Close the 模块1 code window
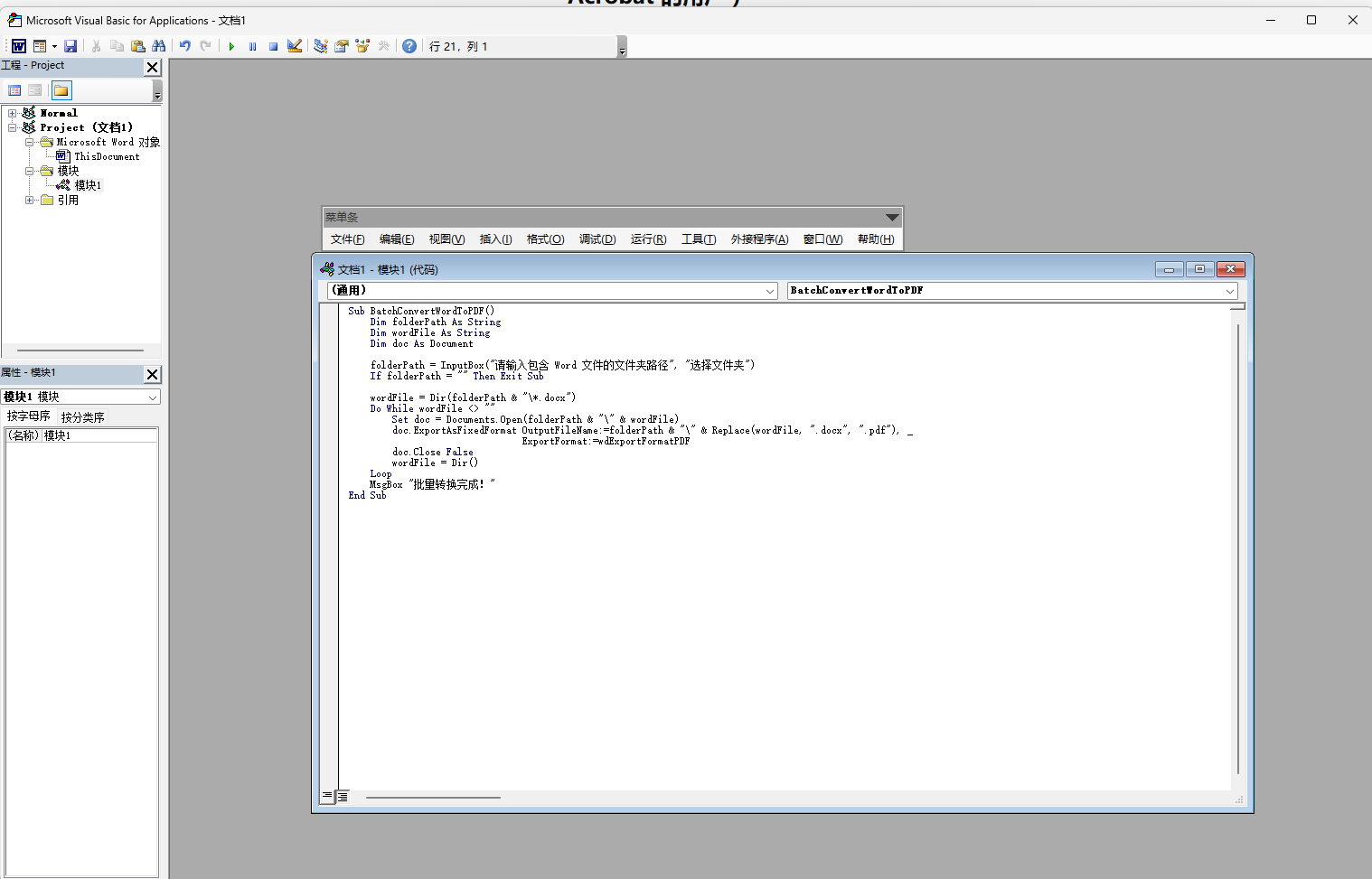Viewport: 1372px width, 879px height. 1231,269
